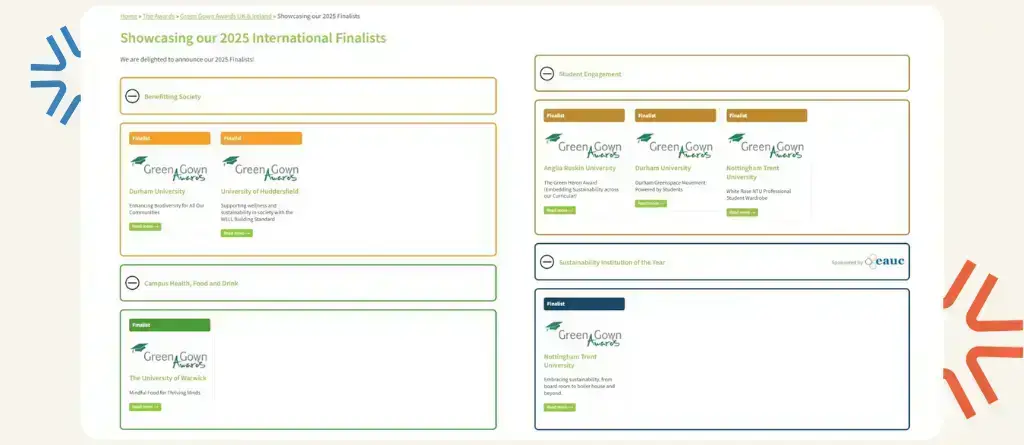The width and height of the screenshot is (1024, 445).
Task: Click Sustainability Institution of the Year heading
Action: tap(612, 263)
